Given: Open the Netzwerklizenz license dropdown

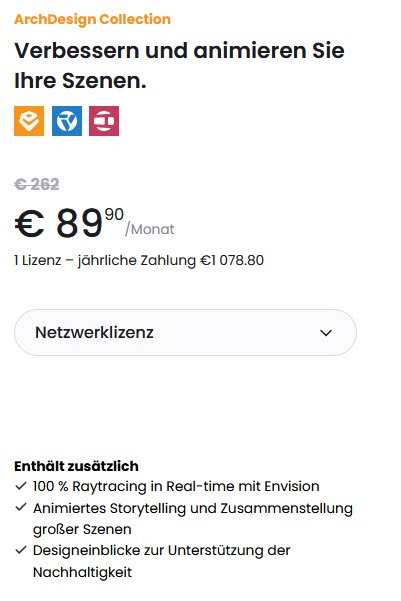Looking at the screenshot, I should 186,332.
